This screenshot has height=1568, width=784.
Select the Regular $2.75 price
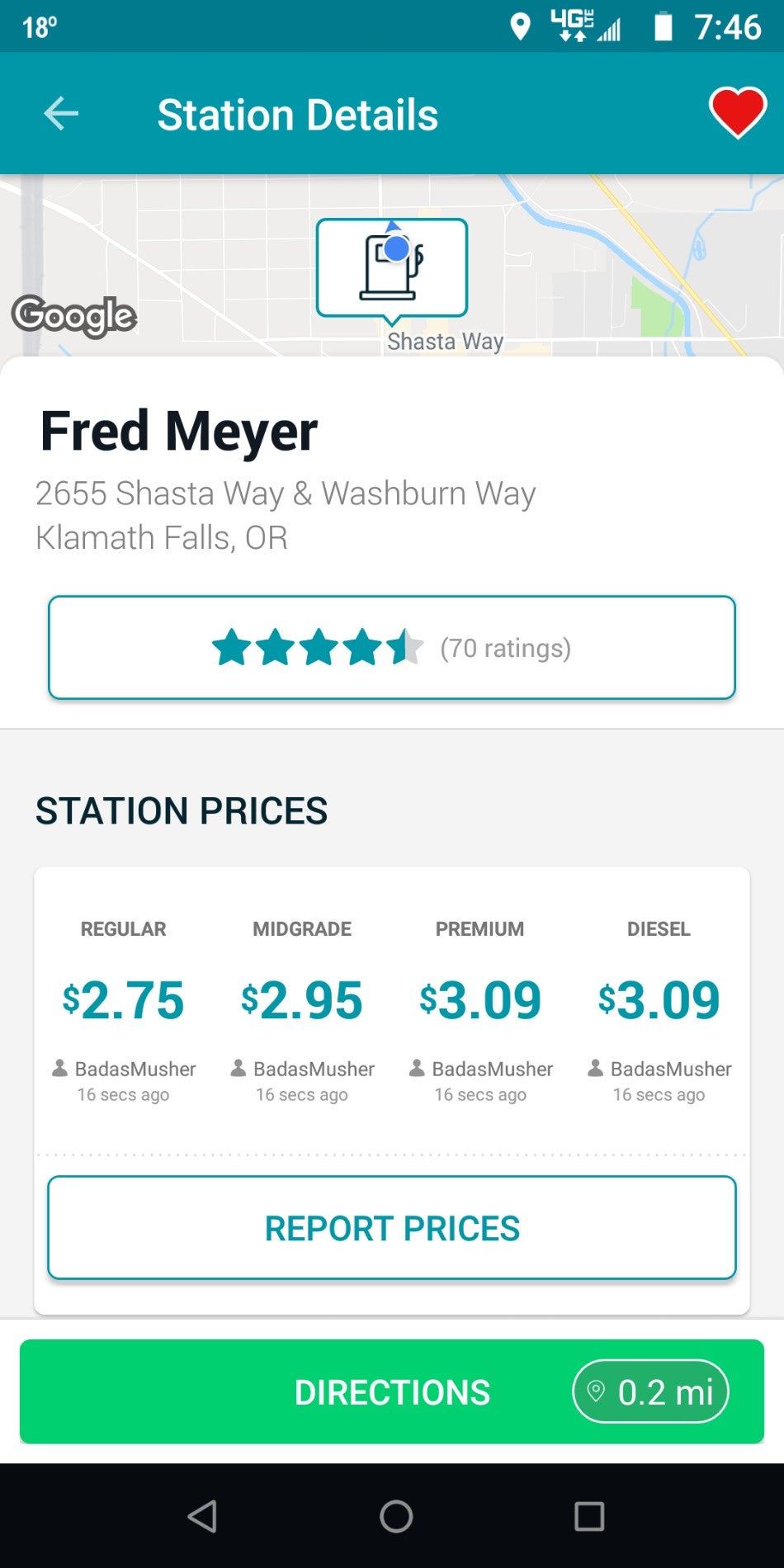[124, 1000]
